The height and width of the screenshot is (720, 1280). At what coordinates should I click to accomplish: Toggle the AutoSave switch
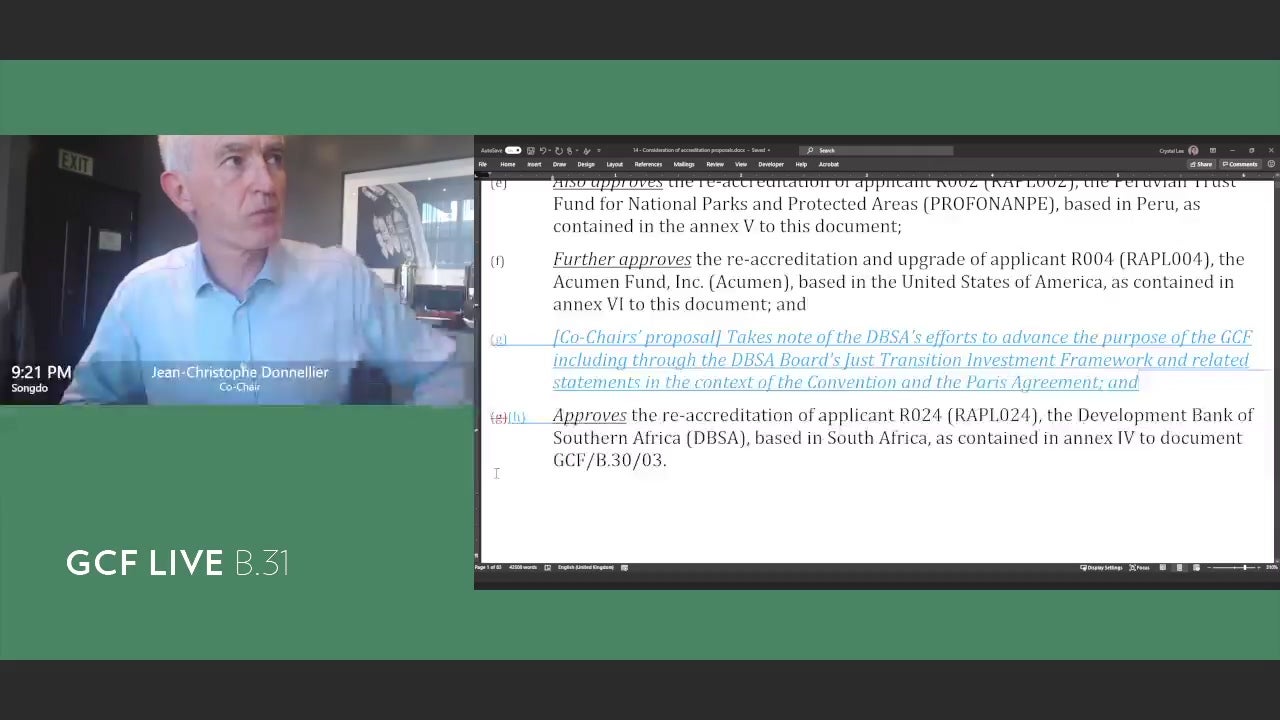click(x=513, y=150)
